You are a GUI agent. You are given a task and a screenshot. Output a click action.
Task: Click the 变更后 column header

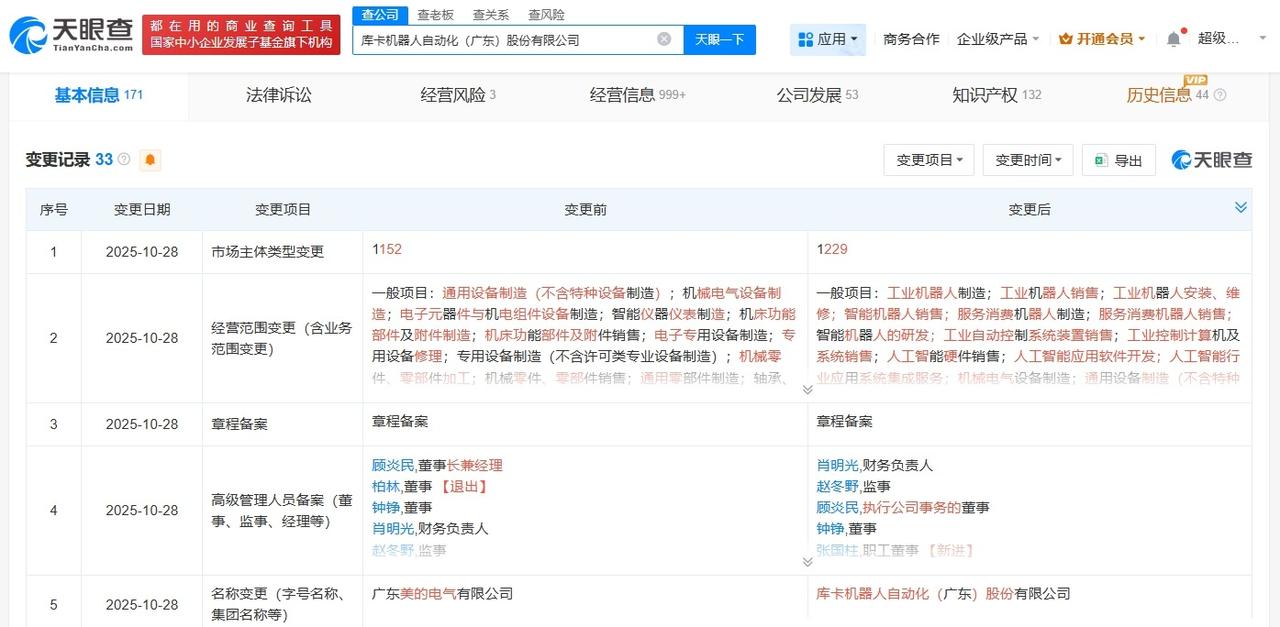tap(1030, 209)
